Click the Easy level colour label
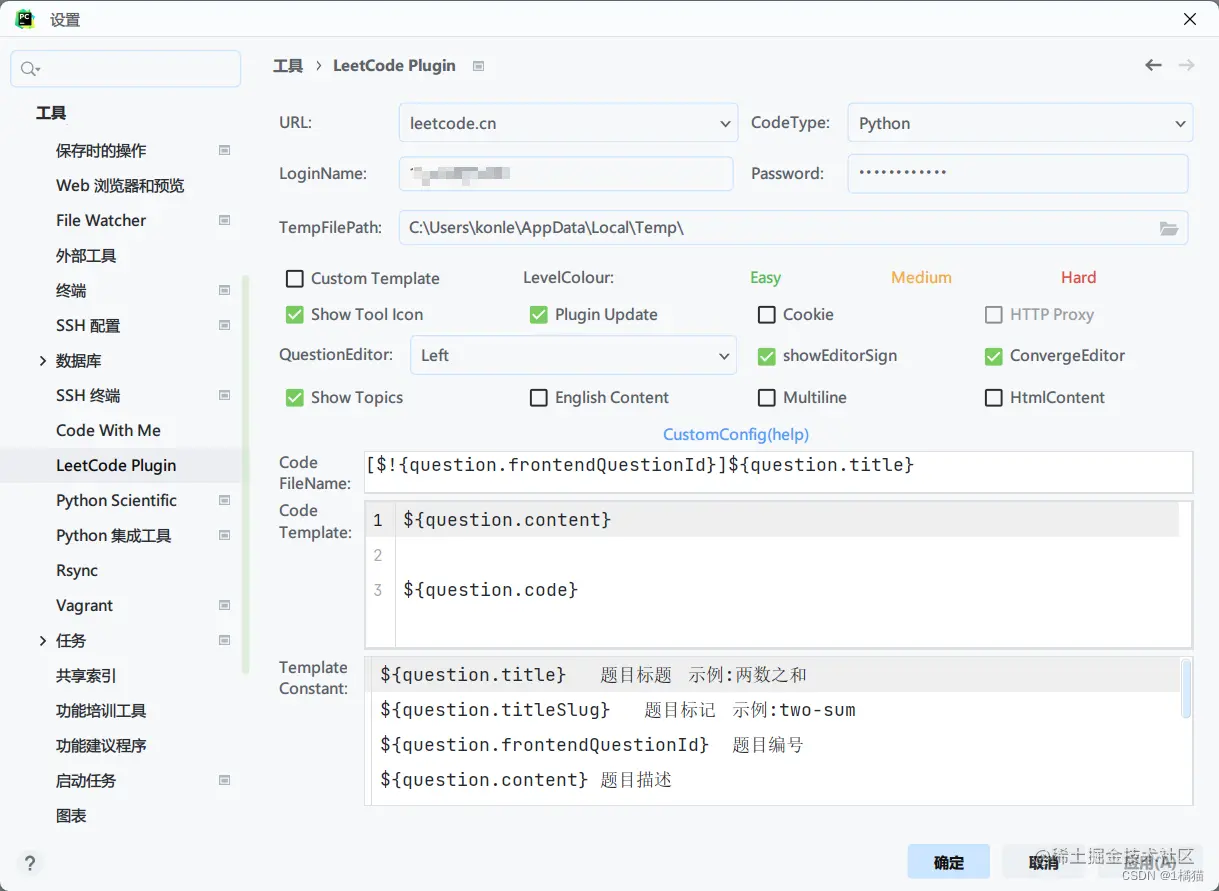 point(766,277)
